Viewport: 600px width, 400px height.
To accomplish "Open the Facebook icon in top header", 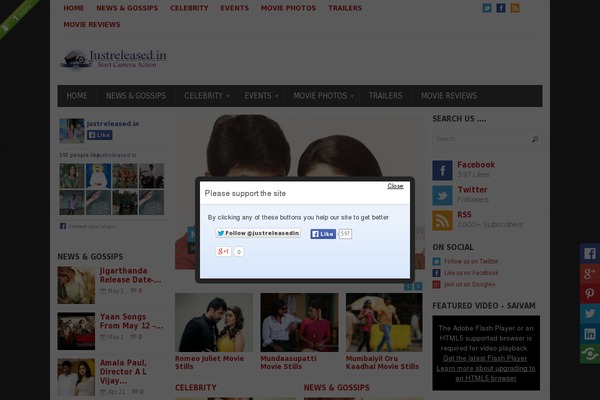I will point(501,8).
